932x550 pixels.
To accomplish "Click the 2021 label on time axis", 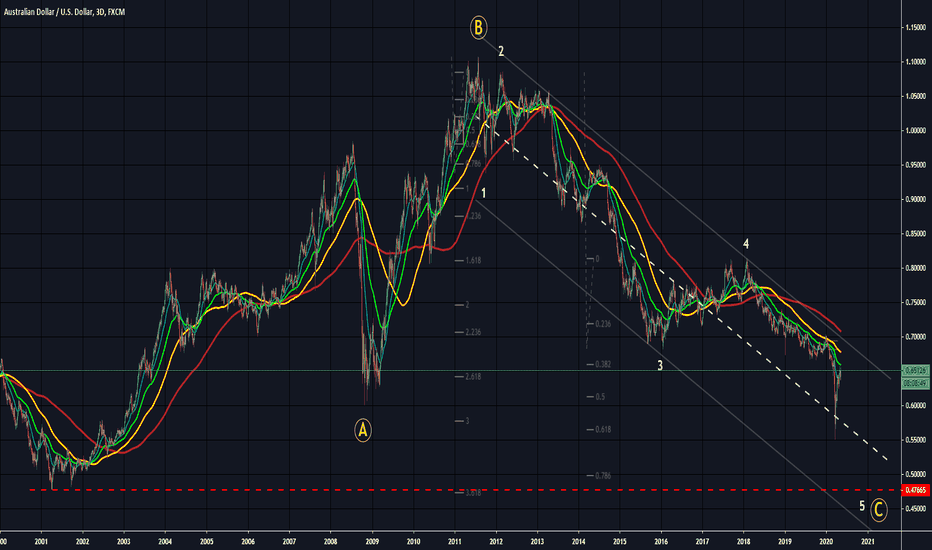I will click(x=868, y=542).
